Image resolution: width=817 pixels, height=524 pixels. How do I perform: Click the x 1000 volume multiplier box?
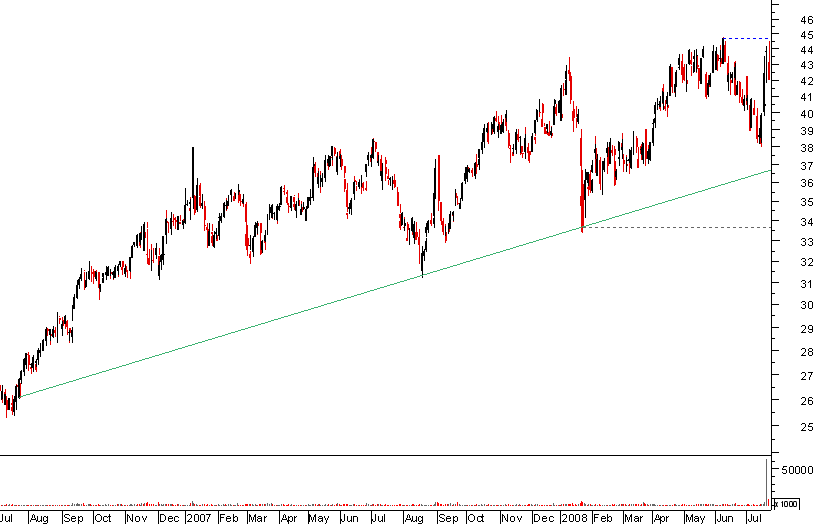[x=786, y=504]
